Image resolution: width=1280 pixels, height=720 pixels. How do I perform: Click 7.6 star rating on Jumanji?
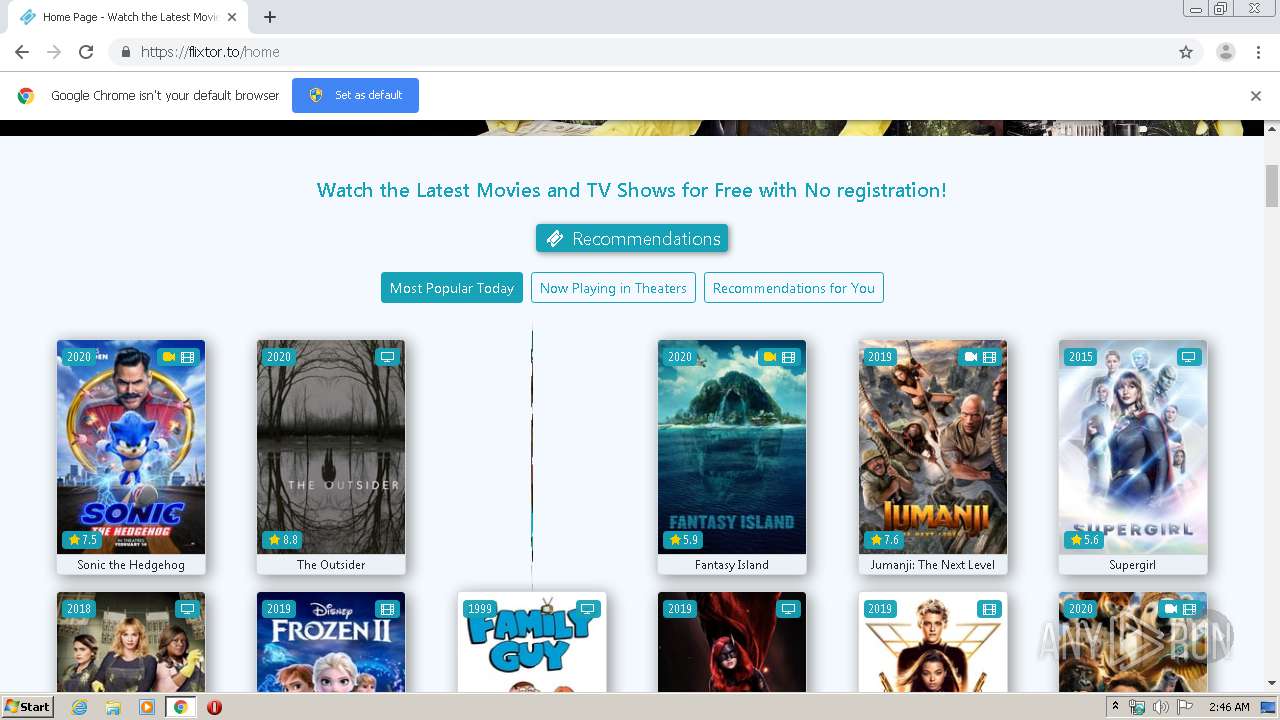(x=884, y=540)
